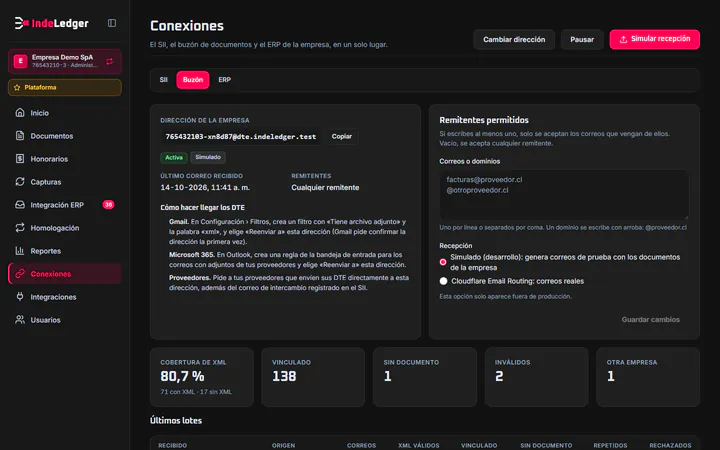Click the XML VÁLIDOS column header
Screen dimensions: 720x450
418,445
